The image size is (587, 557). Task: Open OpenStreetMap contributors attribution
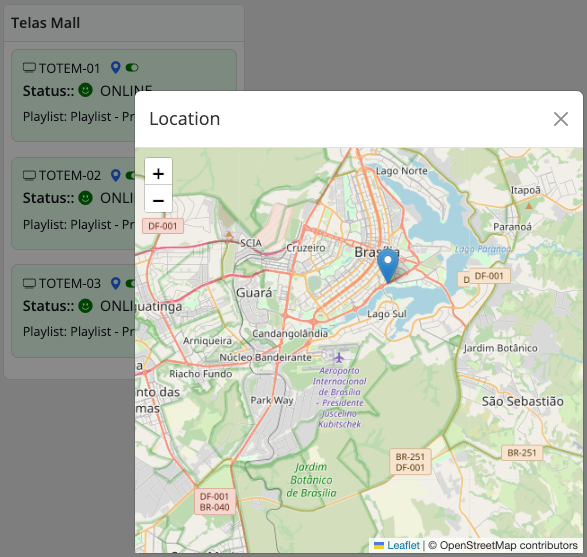pos(508,545)
